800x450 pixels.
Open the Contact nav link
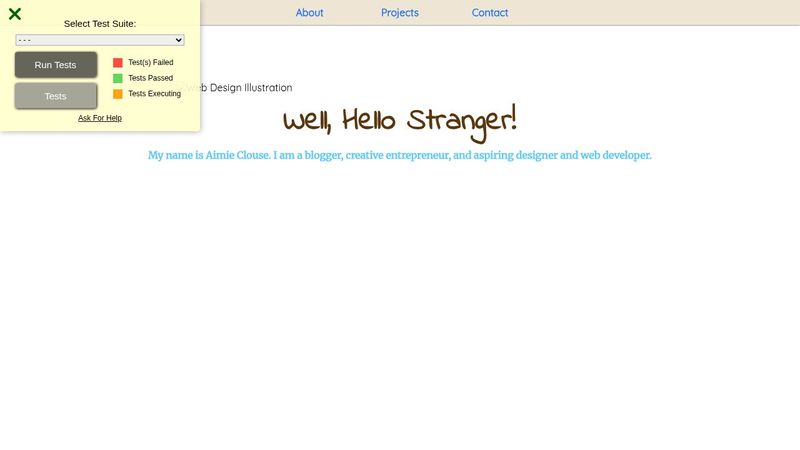(490, 13)
